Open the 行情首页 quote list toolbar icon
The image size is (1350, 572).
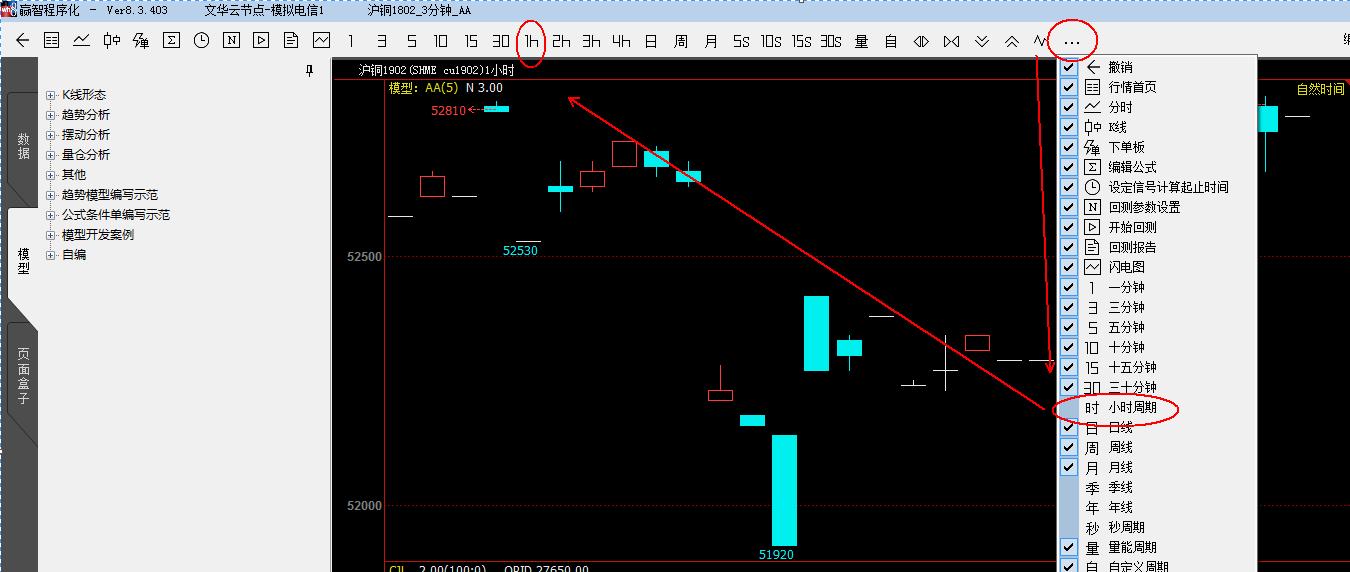51,41
